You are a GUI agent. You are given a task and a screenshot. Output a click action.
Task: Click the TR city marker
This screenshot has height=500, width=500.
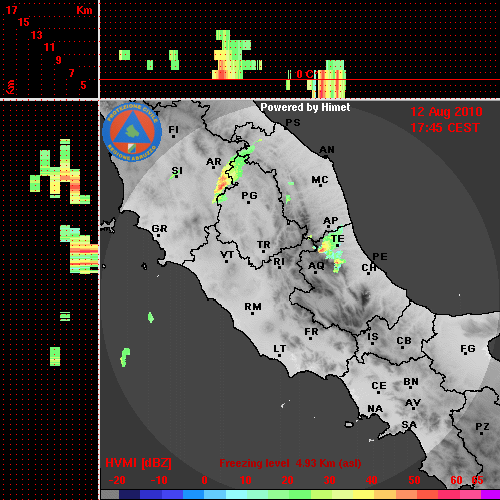263,251
